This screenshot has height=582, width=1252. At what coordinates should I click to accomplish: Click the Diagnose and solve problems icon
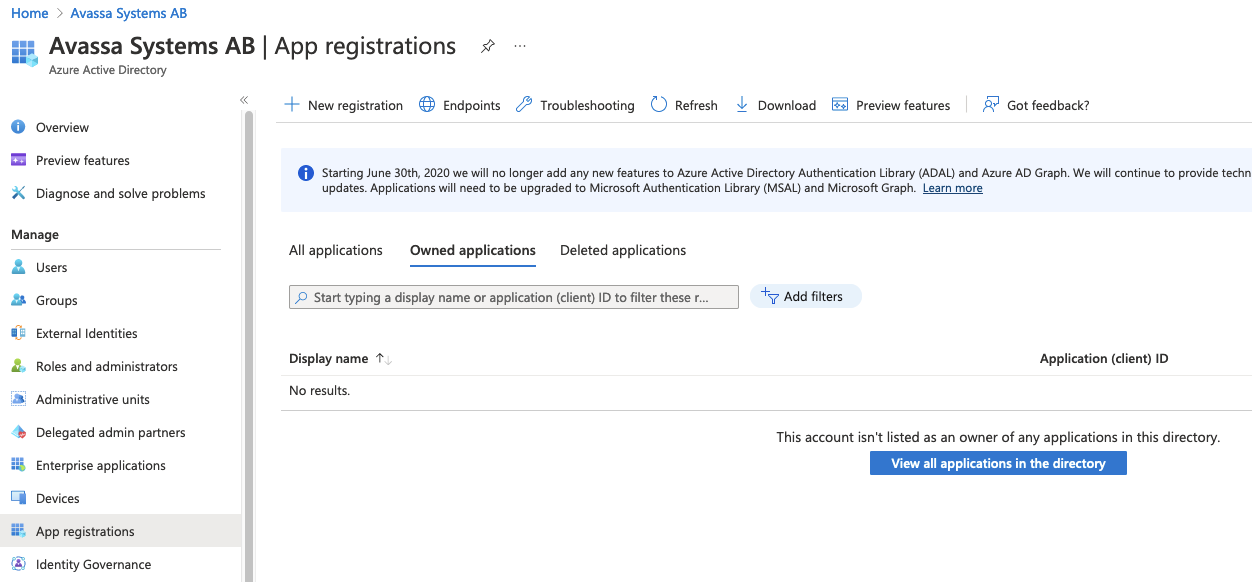click(18, 193)
